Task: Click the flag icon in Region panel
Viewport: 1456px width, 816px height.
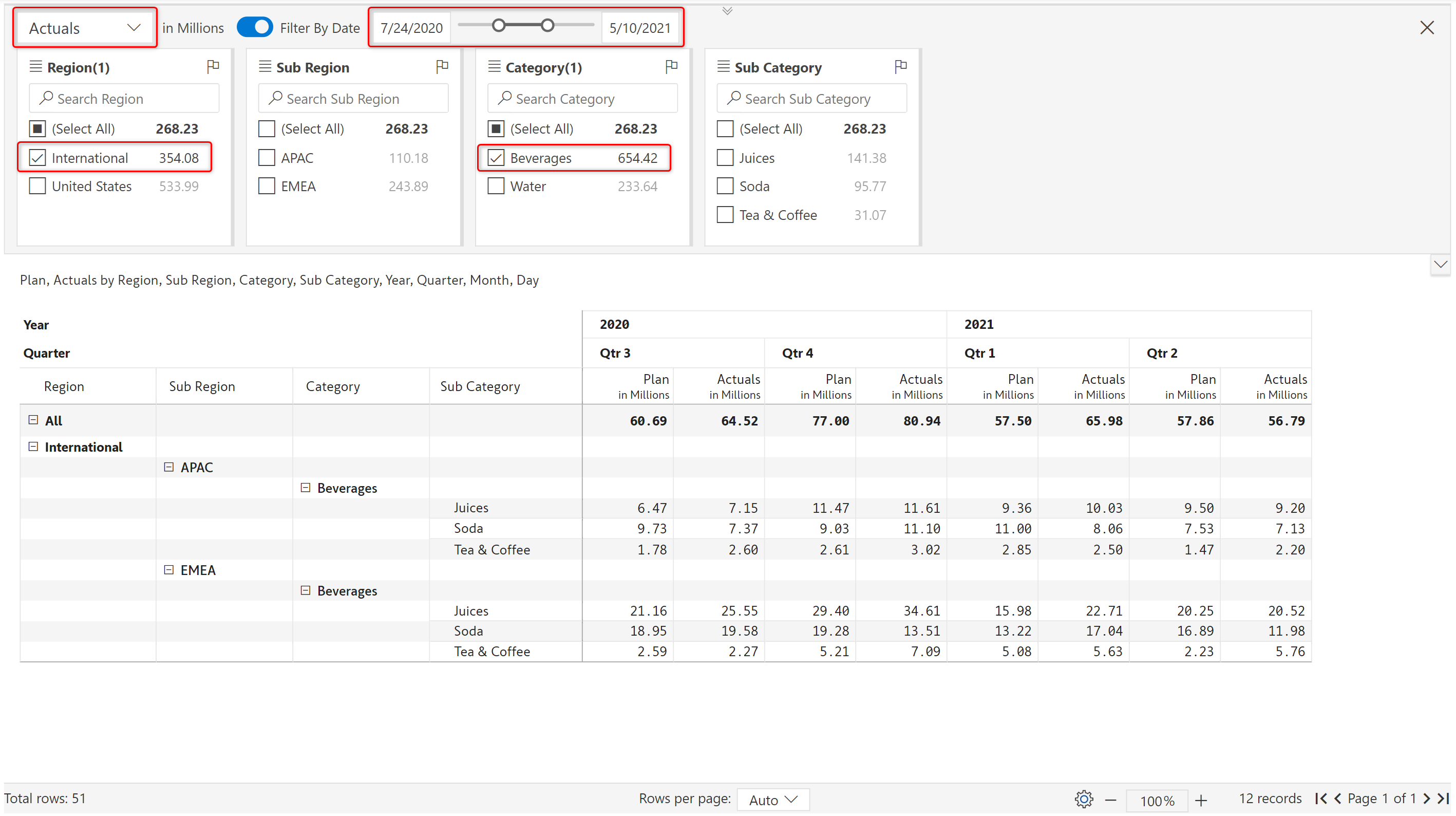Action: tap(213, 67)
